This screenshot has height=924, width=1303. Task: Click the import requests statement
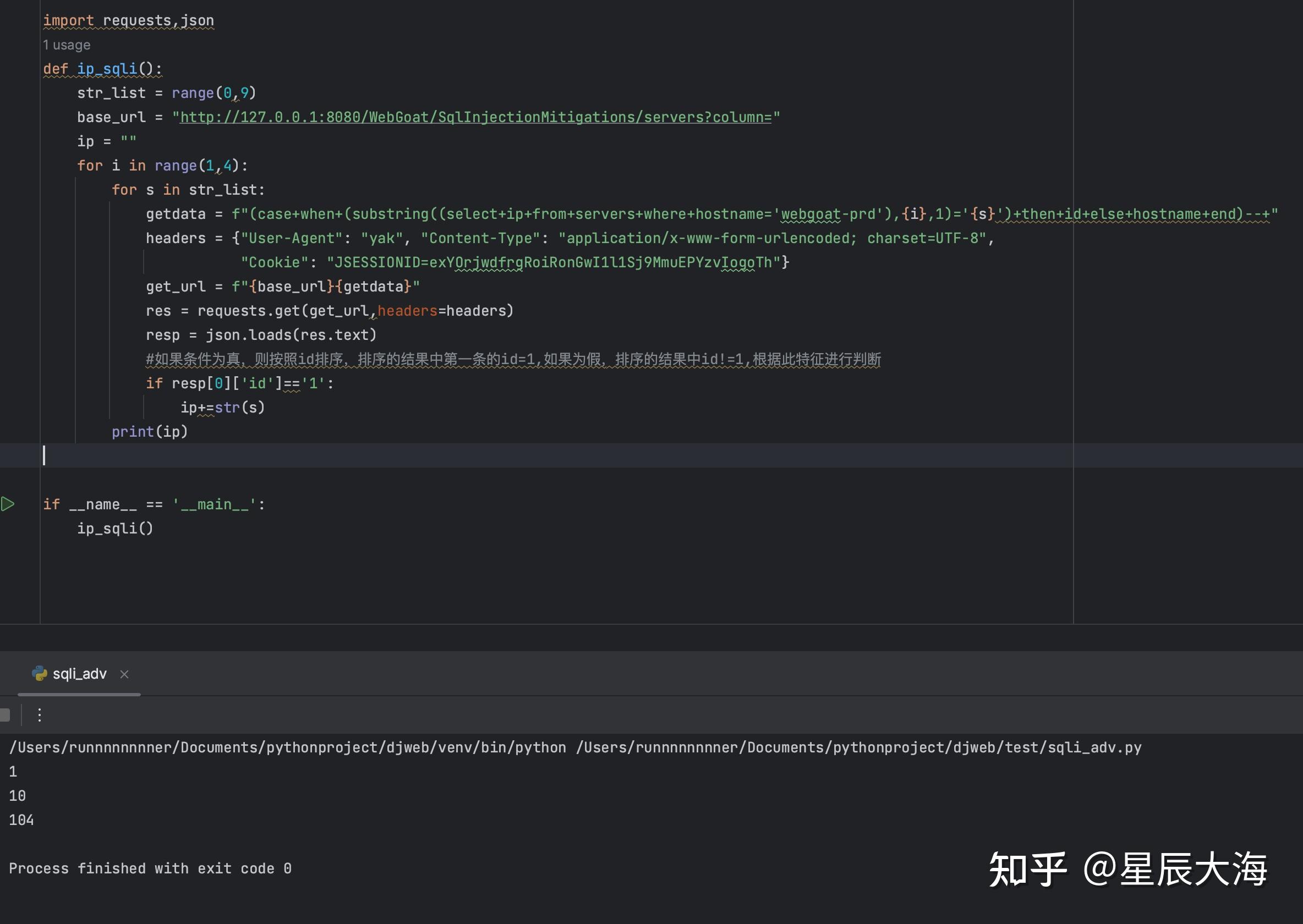tap(128, 20)
